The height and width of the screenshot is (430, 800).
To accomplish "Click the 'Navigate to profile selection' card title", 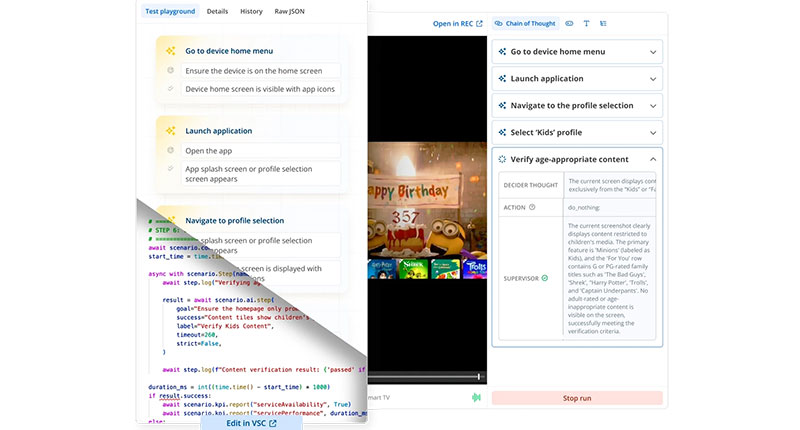I will pyautogui.click(x=235, y=221).
